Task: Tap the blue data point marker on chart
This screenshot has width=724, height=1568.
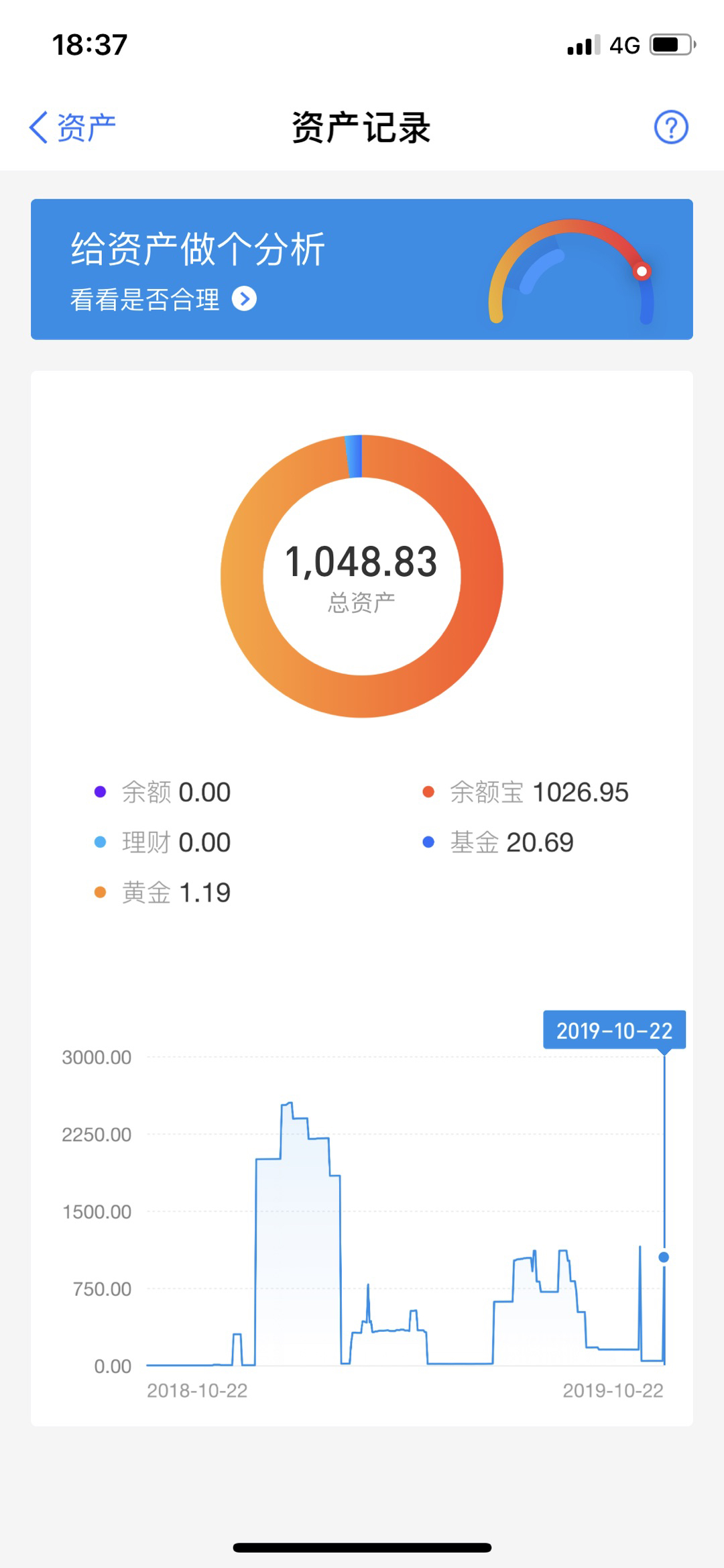Action: coord(664,1257)
